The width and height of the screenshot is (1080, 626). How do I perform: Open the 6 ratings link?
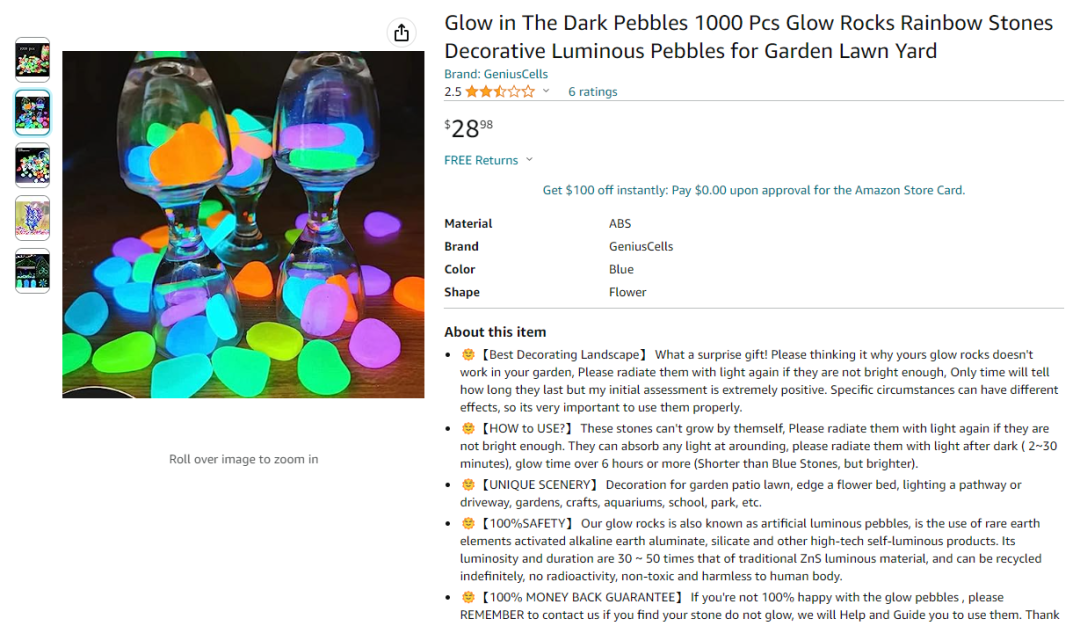point(593,92)
